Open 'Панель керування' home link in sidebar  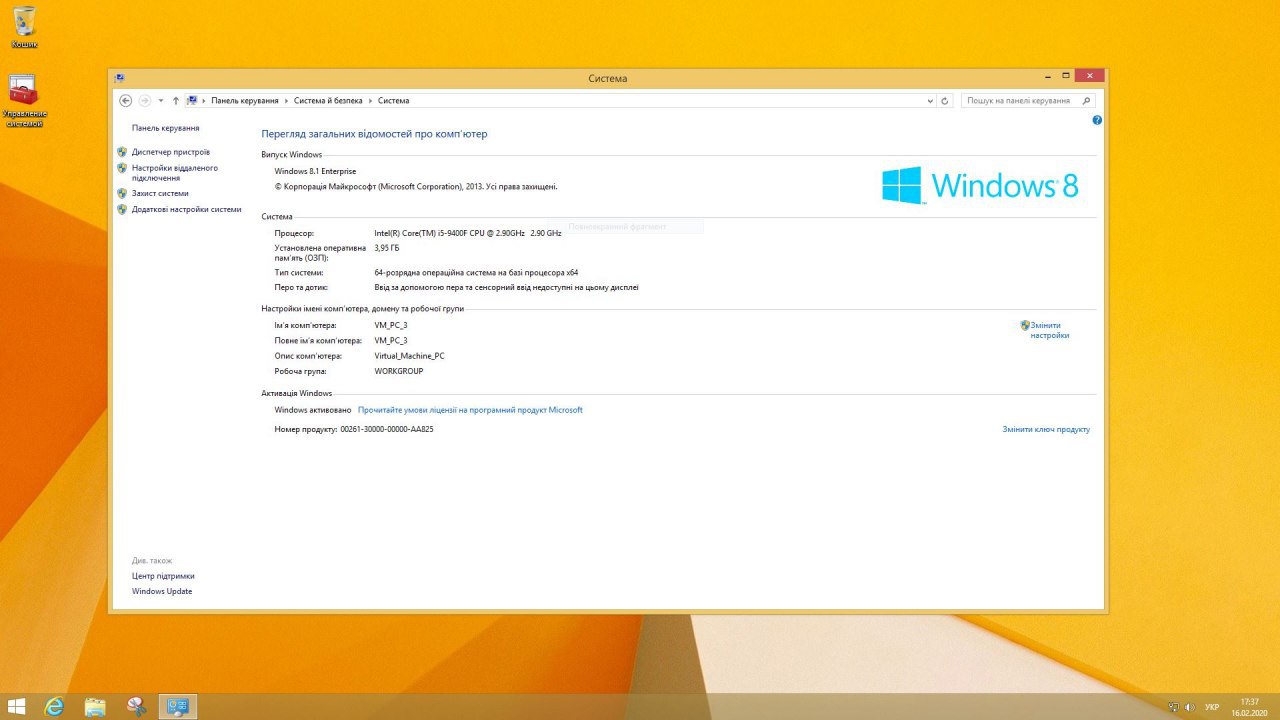click(x=165, y=128)
